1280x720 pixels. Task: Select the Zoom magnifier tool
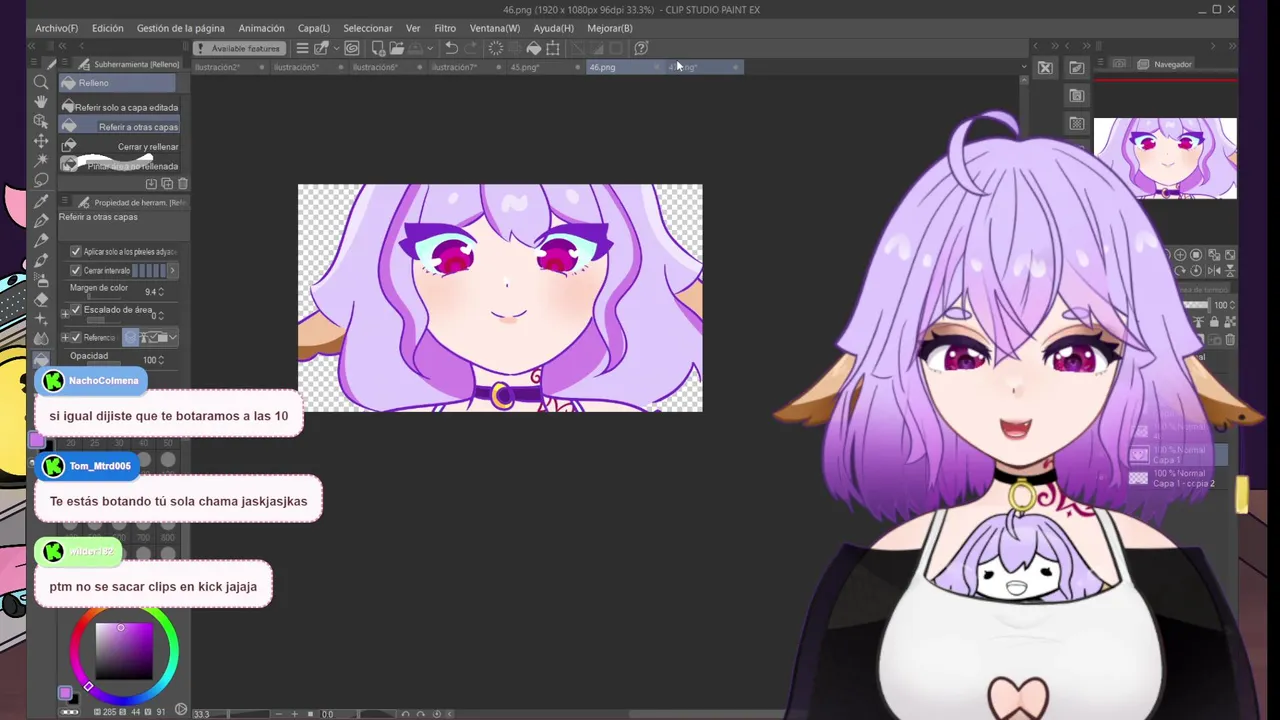(41, 82)
